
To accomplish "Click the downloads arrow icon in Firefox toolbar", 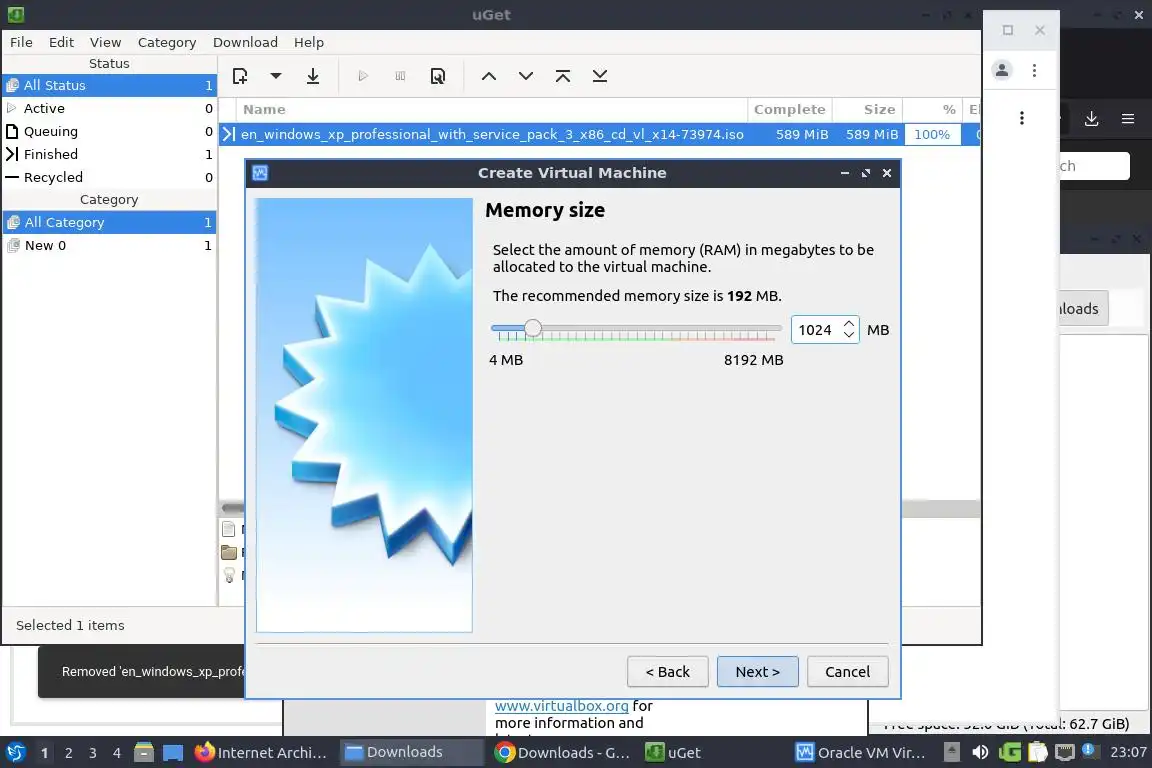I will pyautogui.click(x=1092, y=118).
